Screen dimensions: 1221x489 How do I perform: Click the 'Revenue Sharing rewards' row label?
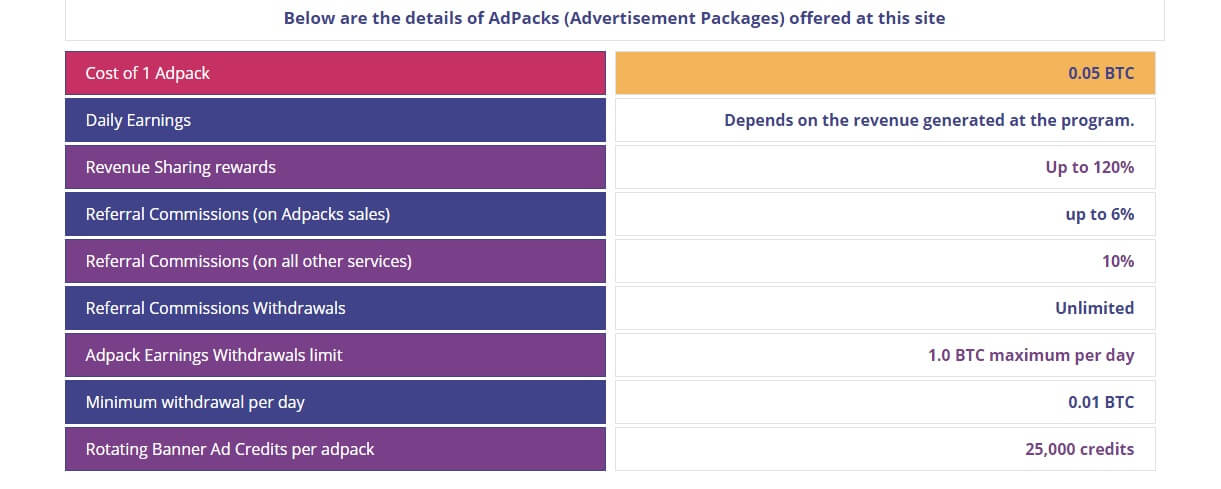pos(181,168)
